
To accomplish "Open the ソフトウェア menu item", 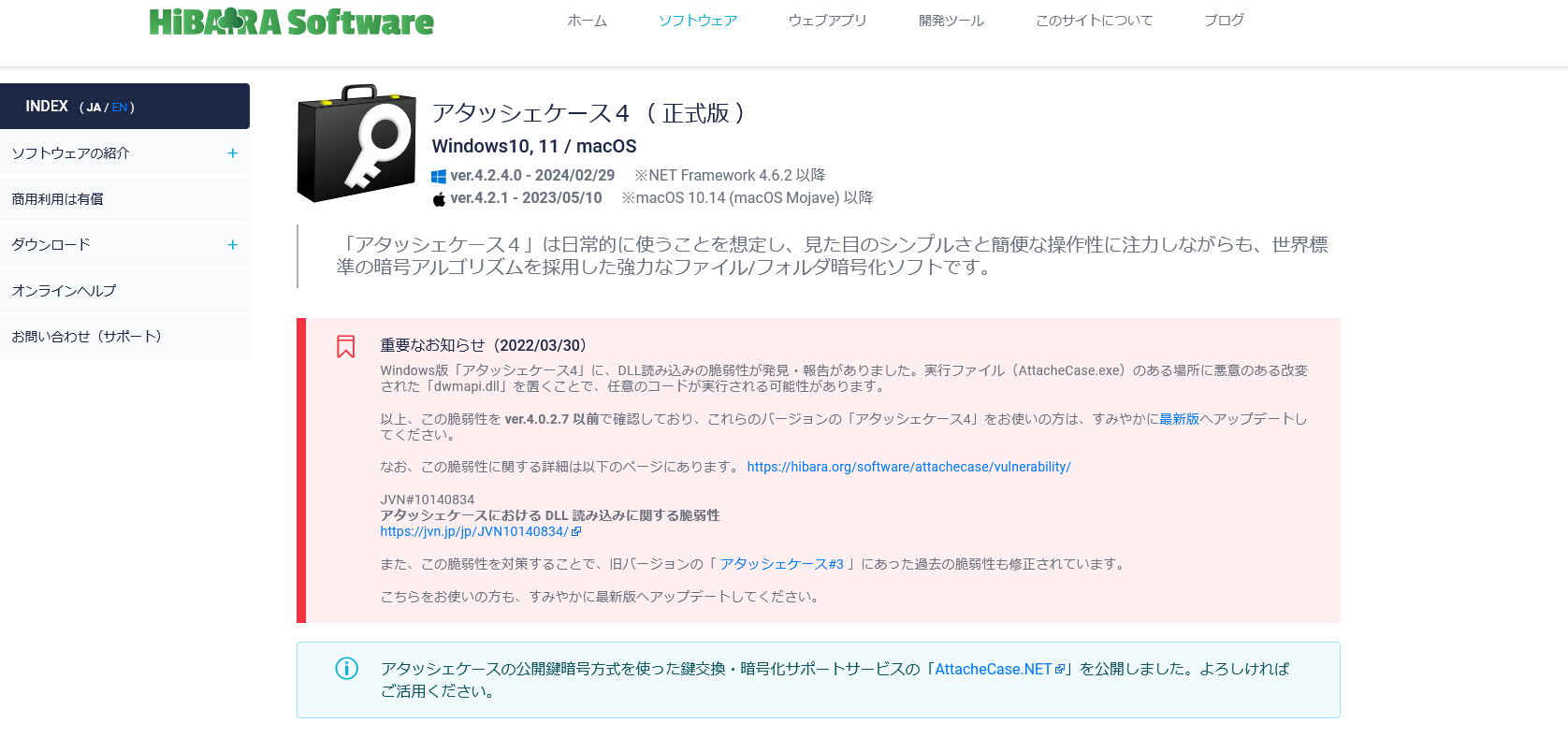I will [698, 21].
